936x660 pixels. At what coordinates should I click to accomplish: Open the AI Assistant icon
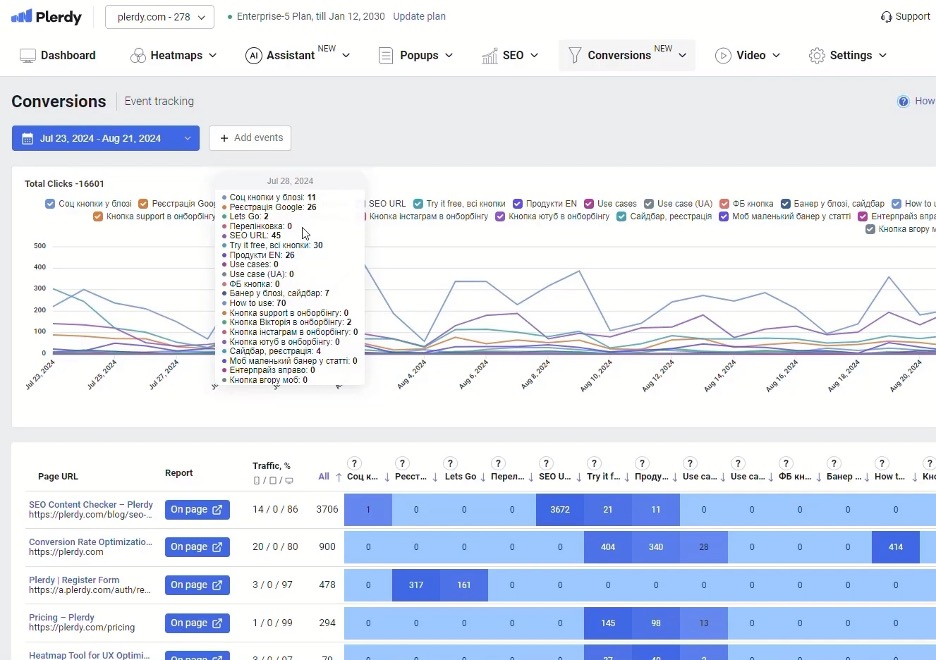[254, 55]
